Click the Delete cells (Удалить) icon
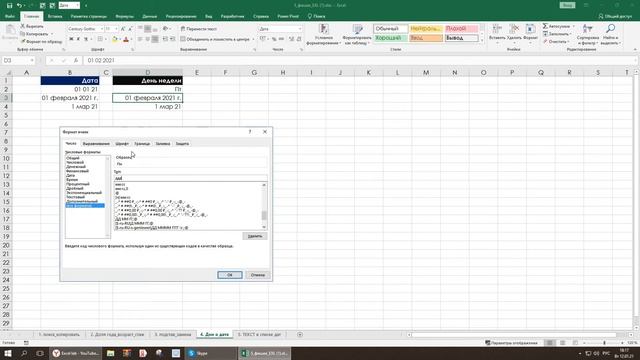The image size is (640, 360). [x=514, y=29]
